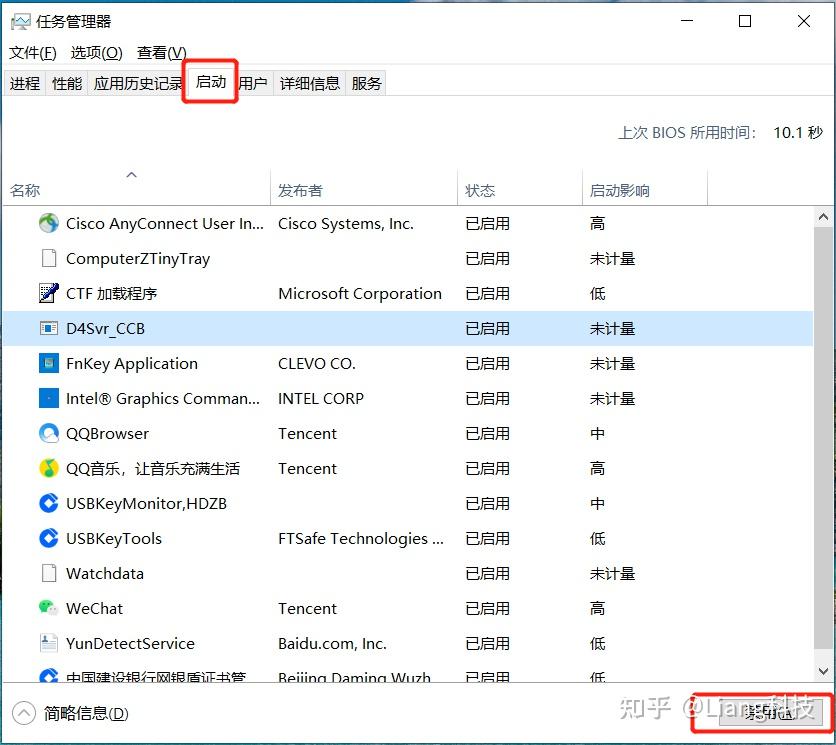Select the YunDetectService entry name

click(x=130, y=644)
